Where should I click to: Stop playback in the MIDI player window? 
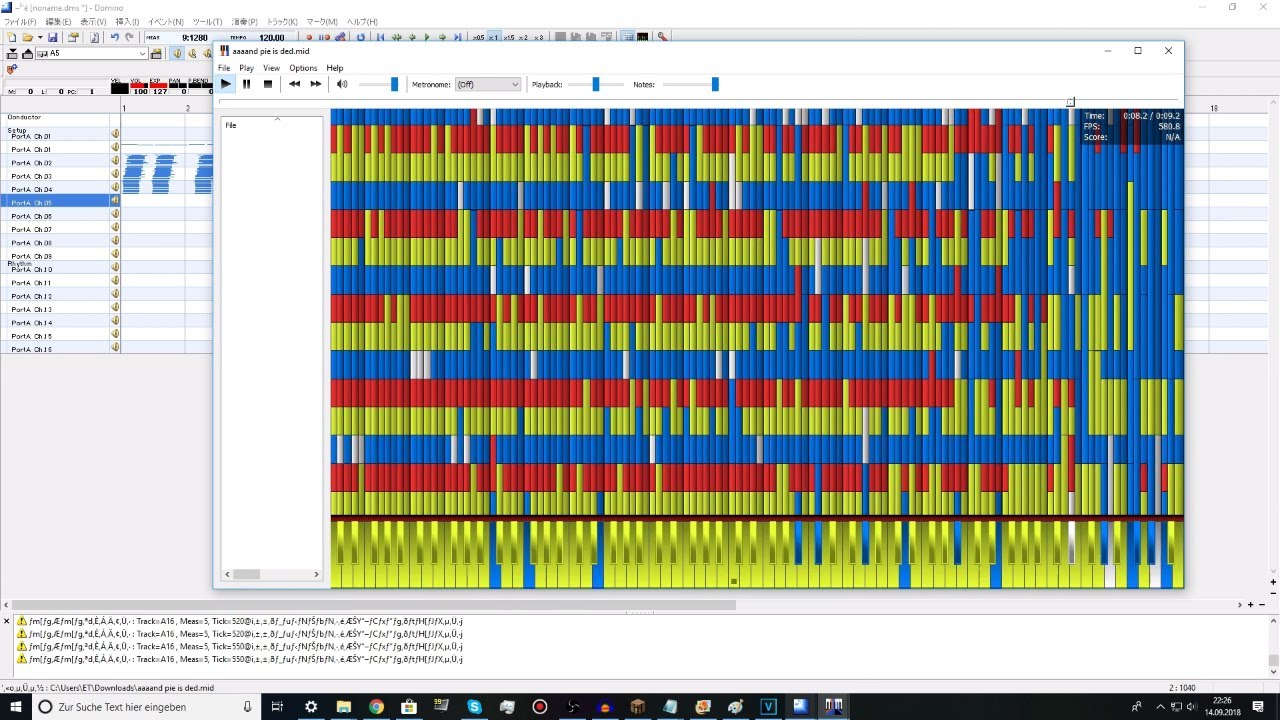click(x=268, y=84)
